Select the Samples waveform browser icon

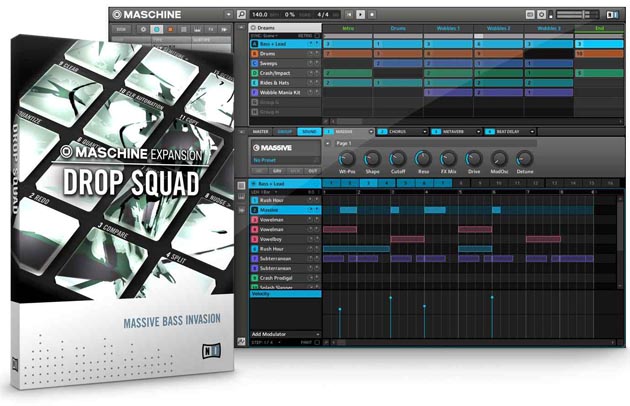(224, 29)
